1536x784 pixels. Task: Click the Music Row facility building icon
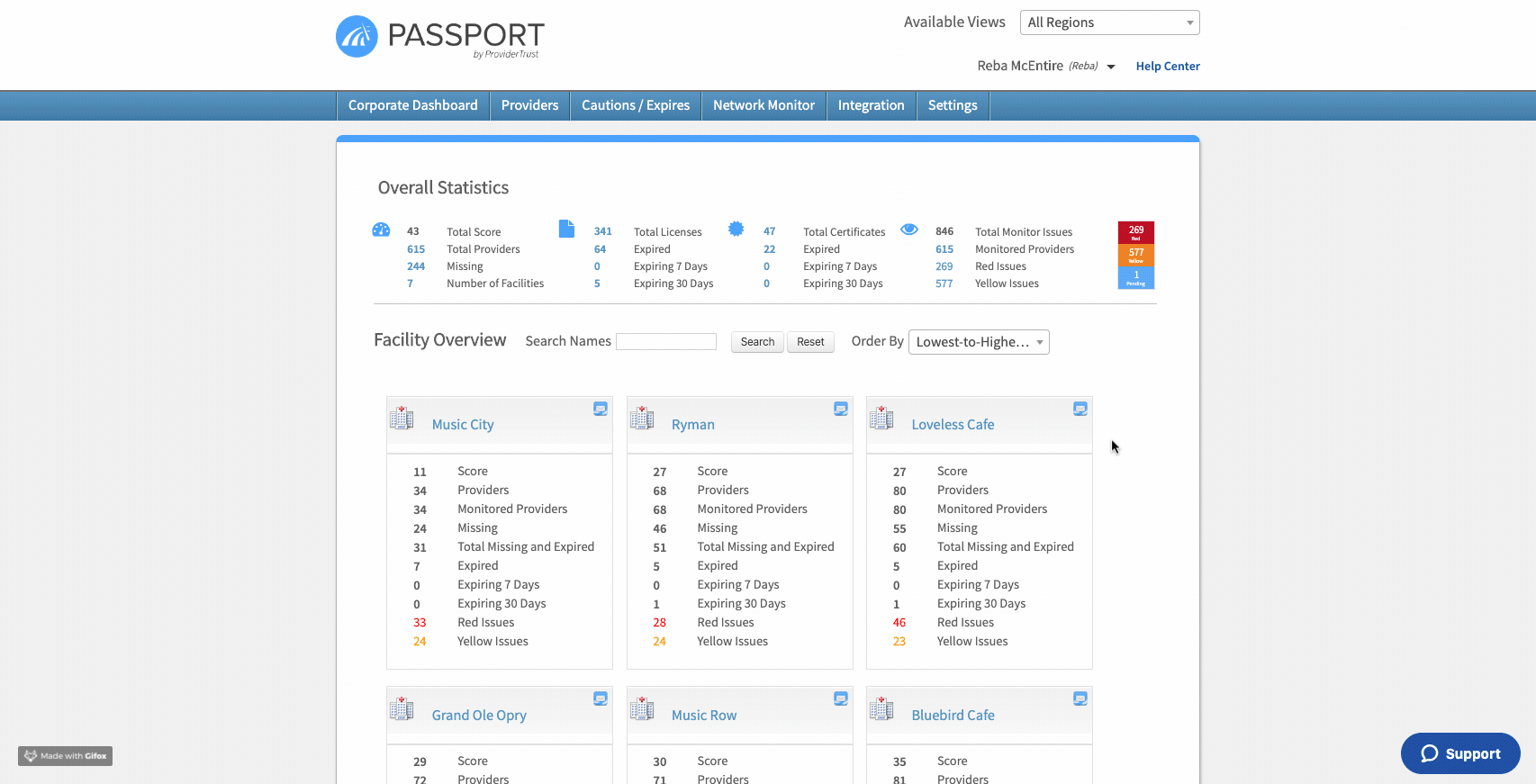642,709
